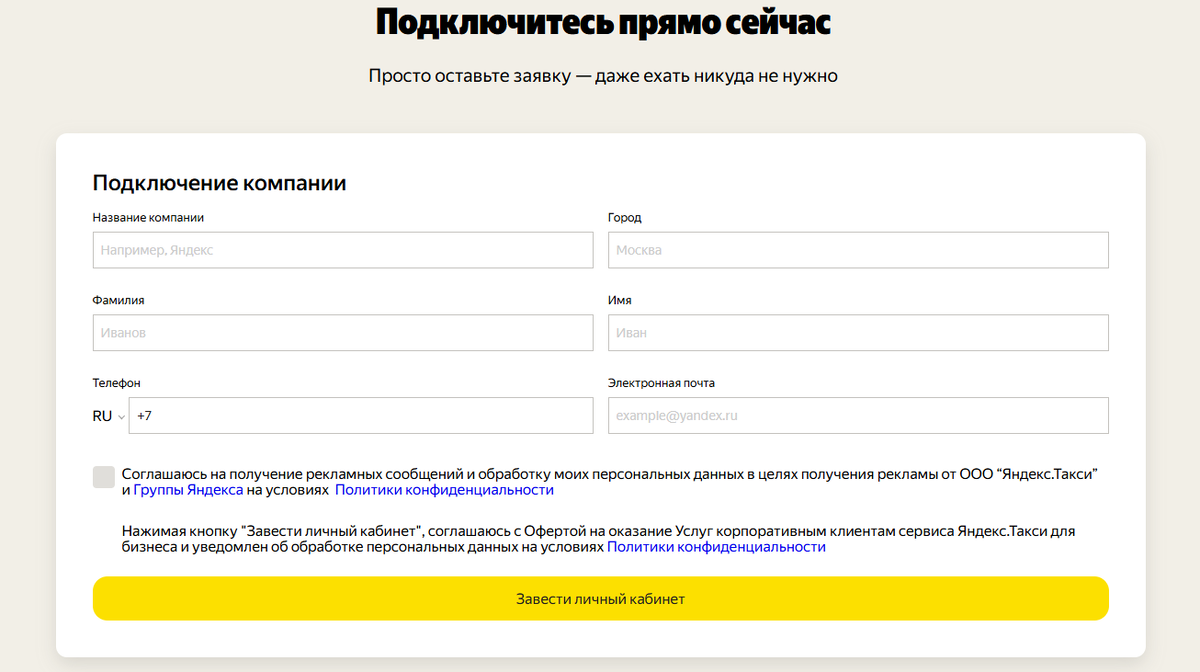Open Политики конфиденциальности link in offer paragraph
The image size is (1200, 672).
point(717,546)
